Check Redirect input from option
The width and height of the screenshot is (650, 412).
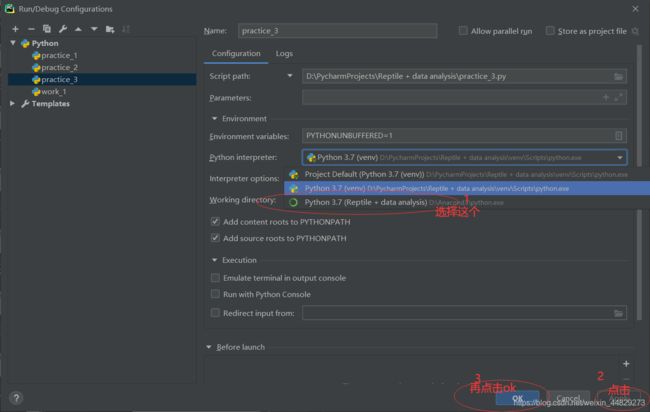coord(215,313)
